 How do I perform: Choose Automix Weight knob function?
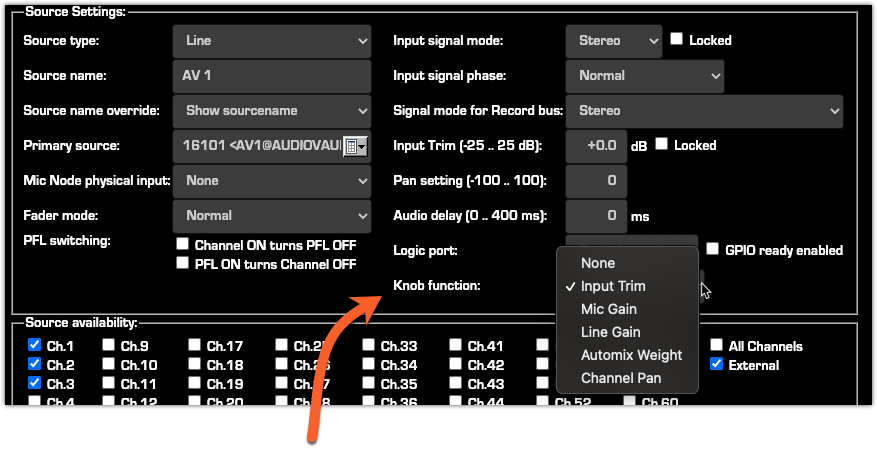point(631,355)
